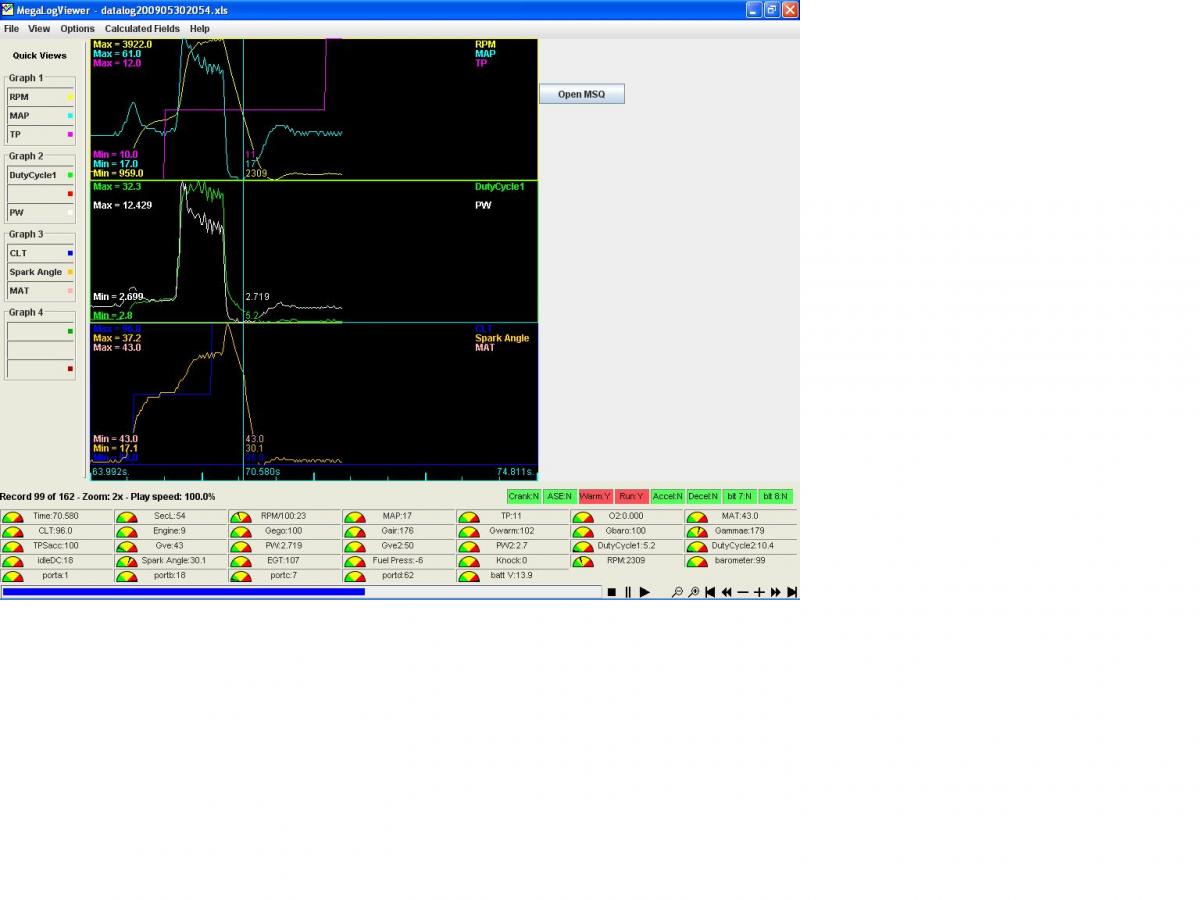Decrease play speed with minus icon
This screenshot has height=900, width=1200.
(x=743, y=592)
